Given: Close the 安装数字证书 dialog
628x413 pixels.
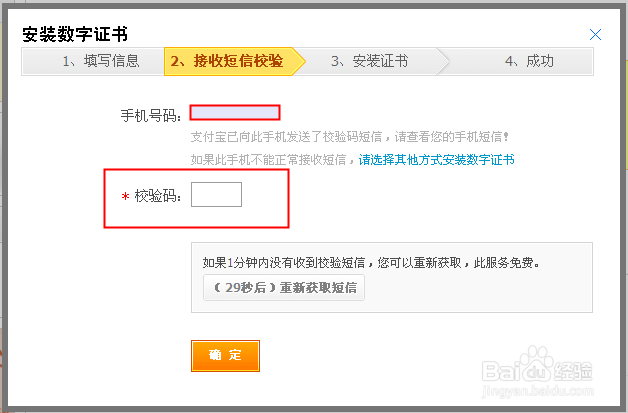Looking at the screenshot, I should click(x=596, y=35).
